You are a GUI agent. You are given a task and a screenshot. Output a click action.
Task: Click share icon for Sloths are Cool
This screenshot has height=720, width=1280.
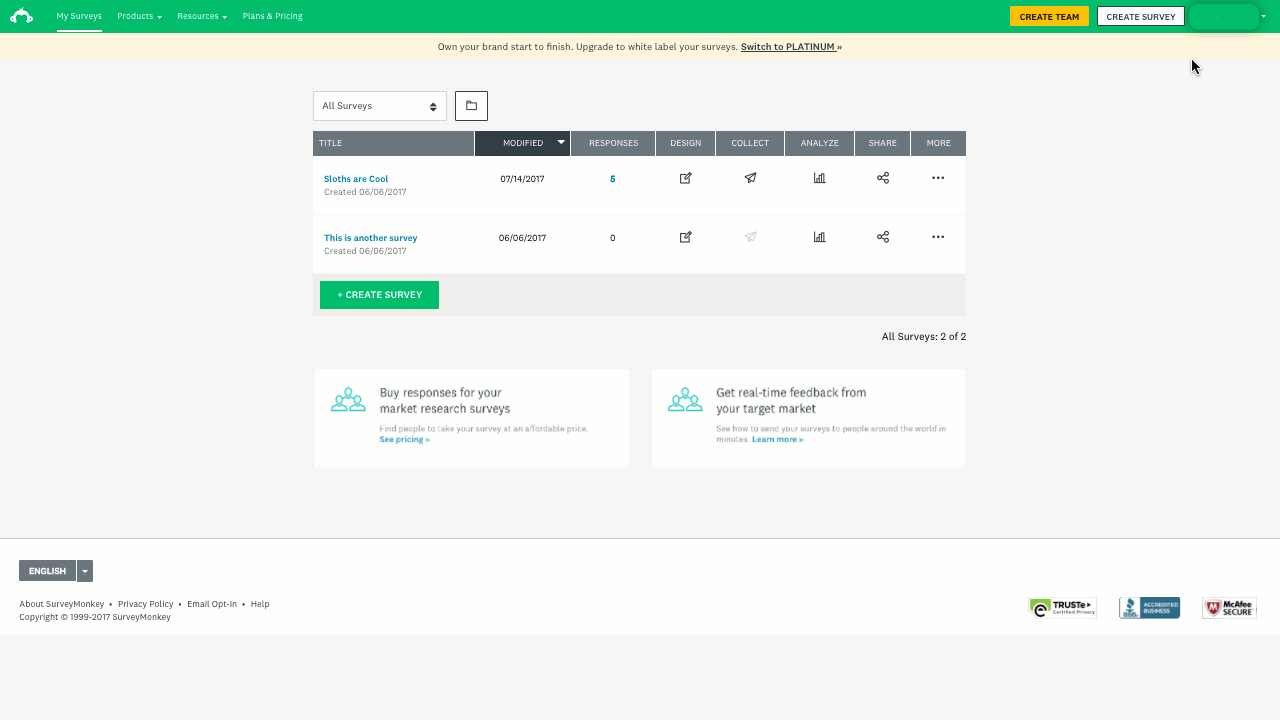882,178
